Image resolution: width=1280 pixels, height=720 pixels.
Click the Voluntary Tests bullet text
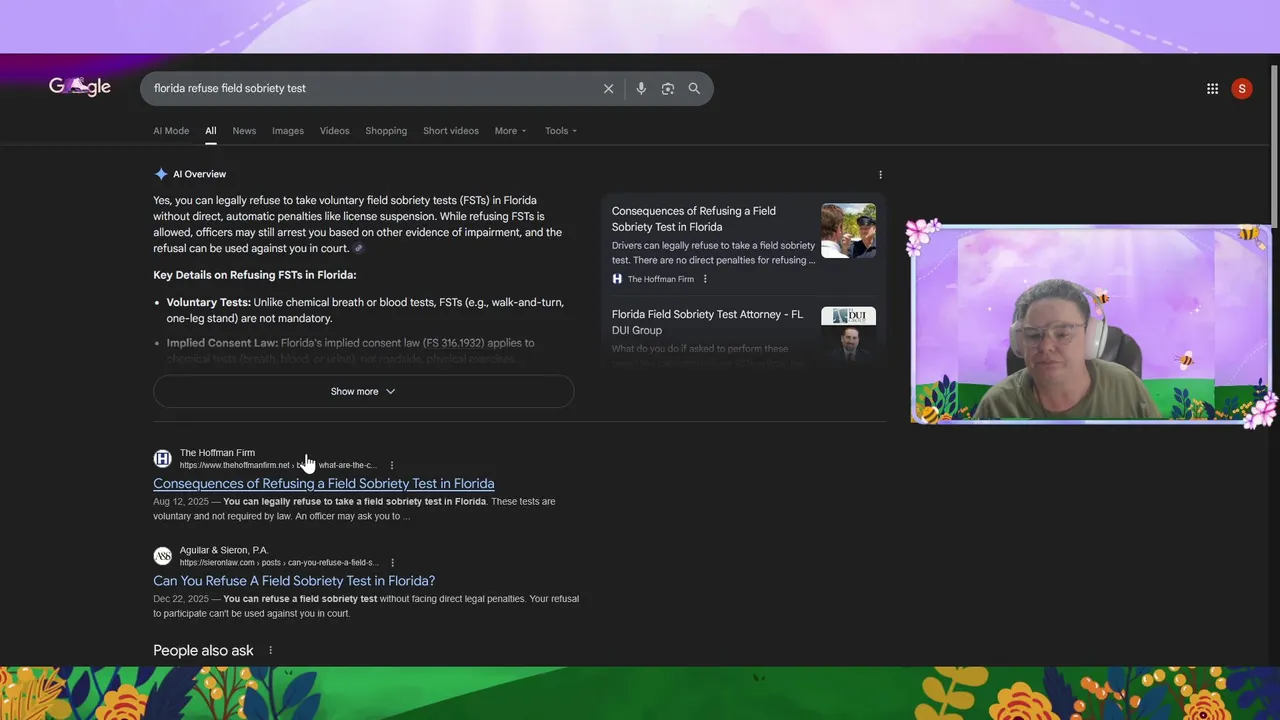coord(365,310)
